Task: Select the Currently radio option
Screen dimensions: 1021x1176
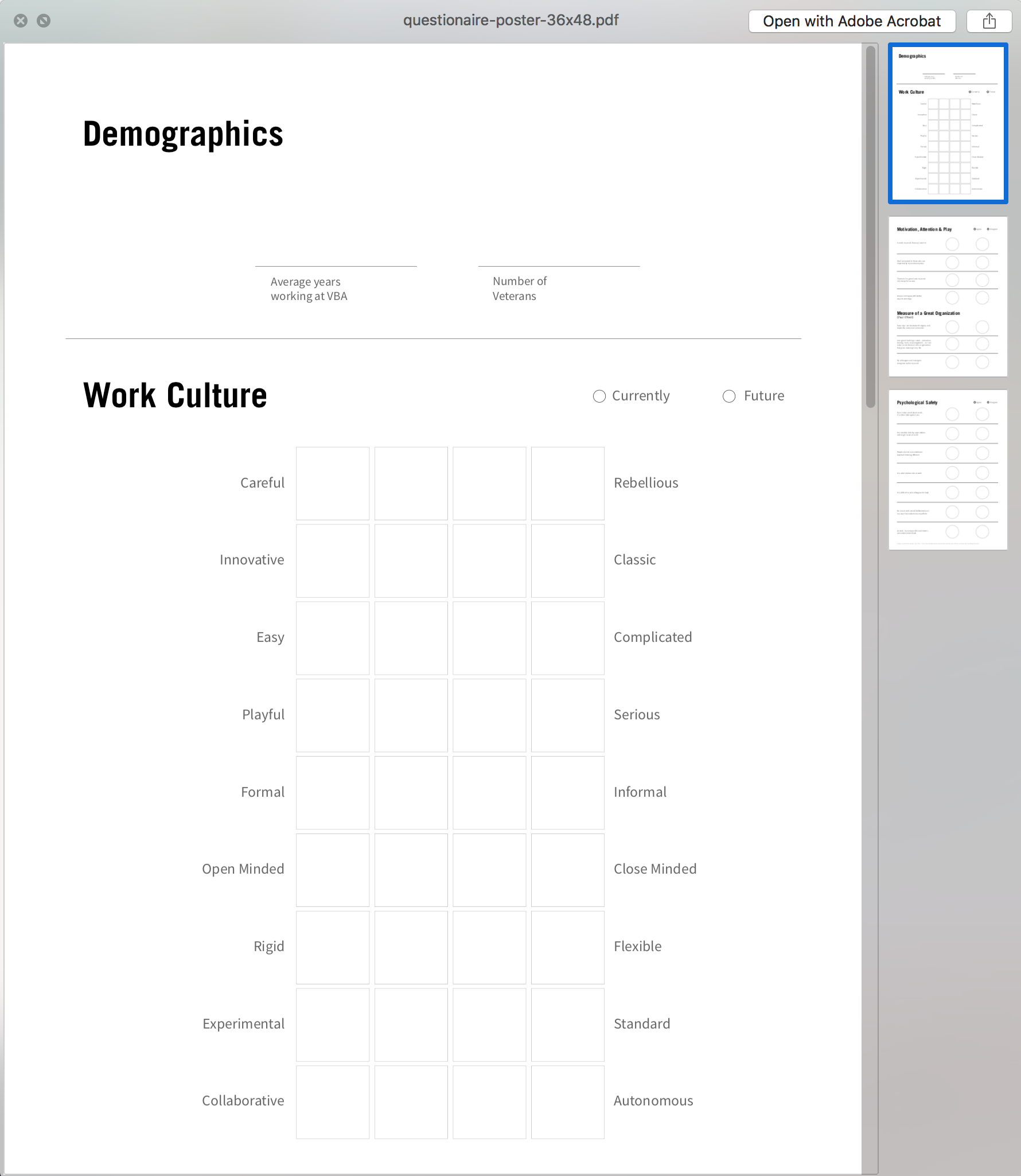Action: (599, 396)
